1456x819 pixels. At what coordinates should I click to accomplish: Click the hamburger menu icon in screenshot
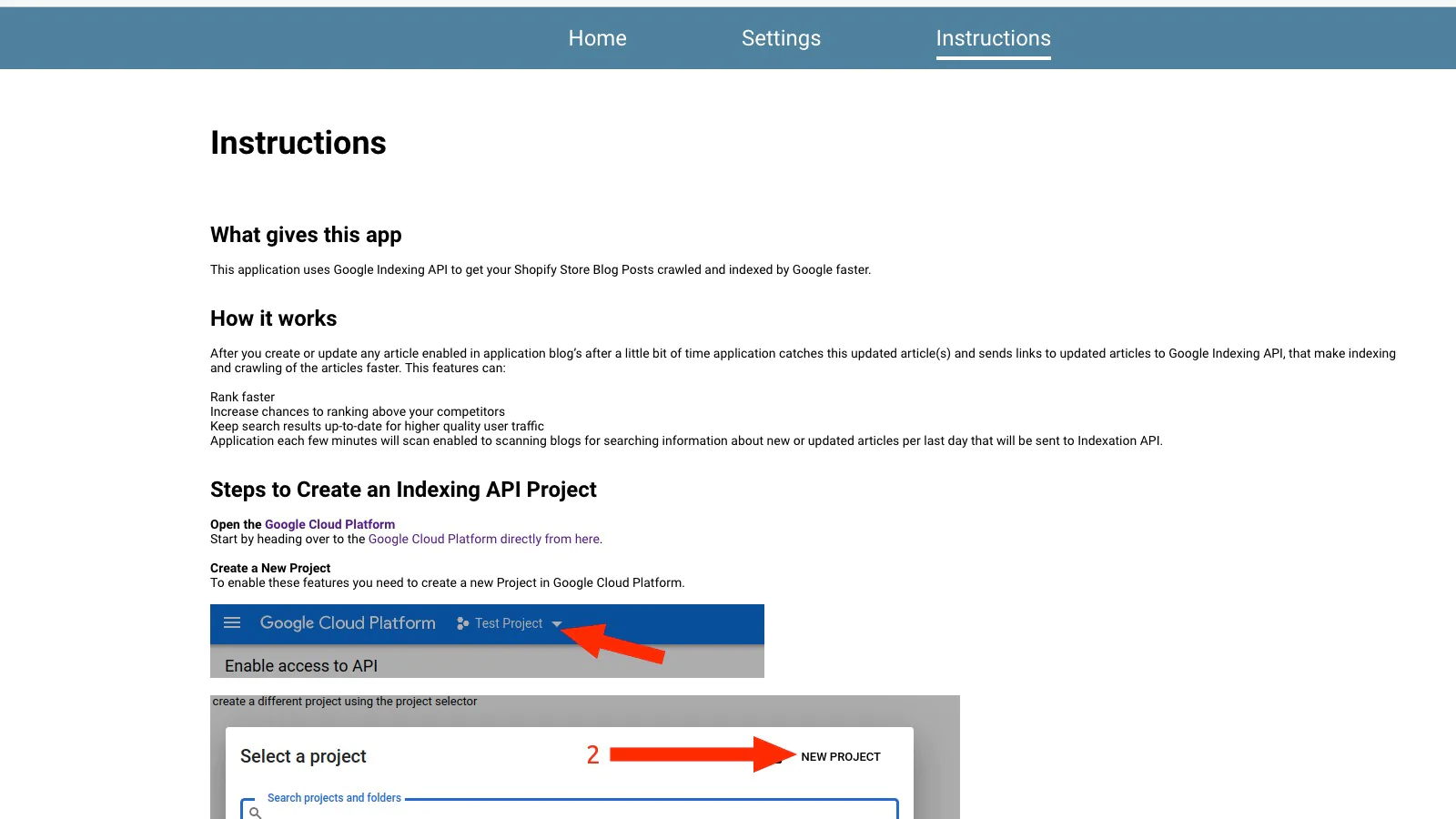232,622
